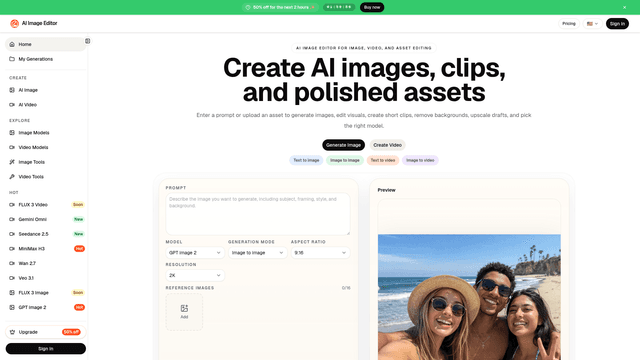640x360 pixels.
Task: Click the New badge next to Gemini Omni
Action: 78,219
